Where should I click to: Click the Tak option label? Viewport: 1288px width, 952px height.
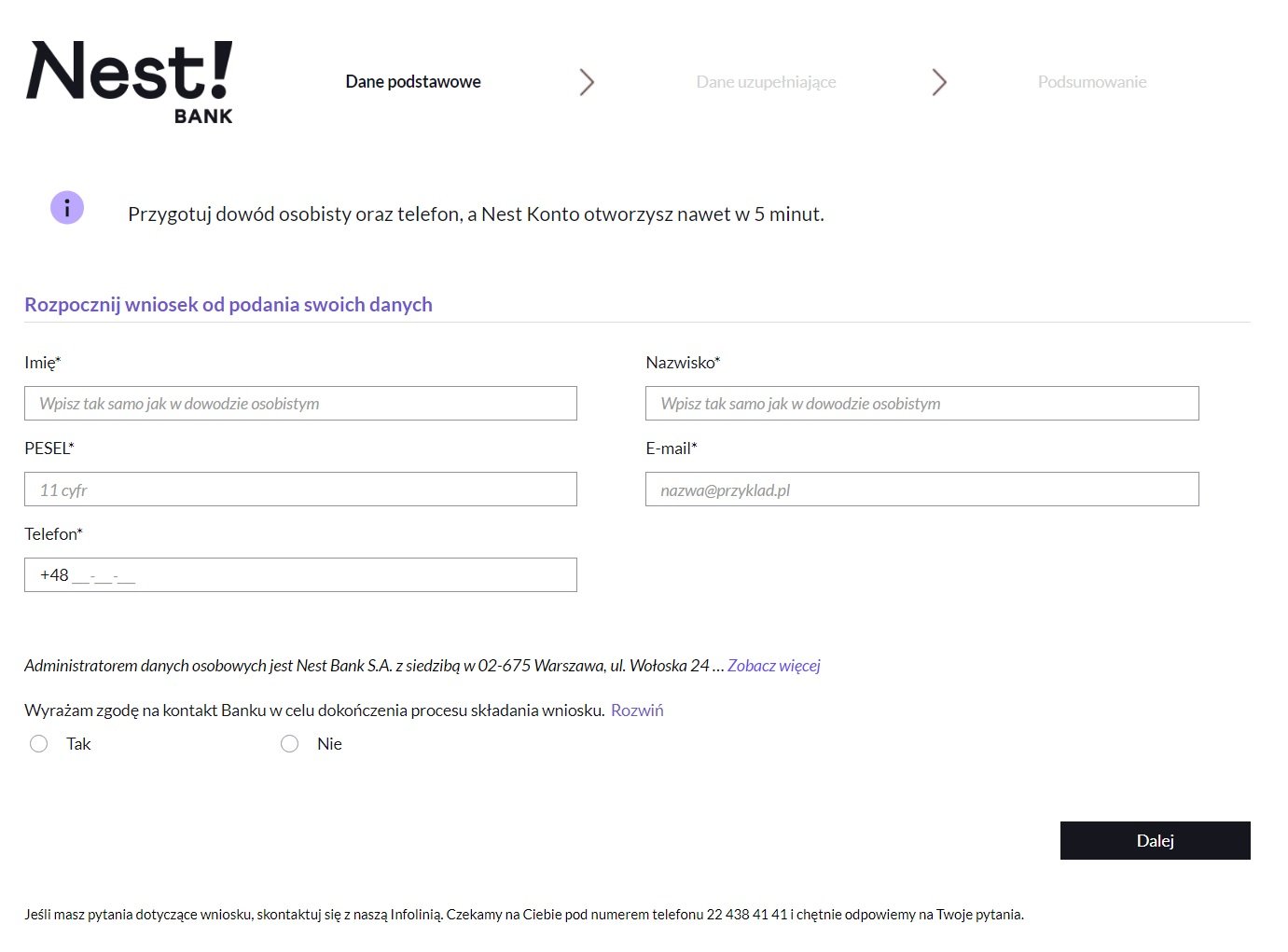coord(78,744)
